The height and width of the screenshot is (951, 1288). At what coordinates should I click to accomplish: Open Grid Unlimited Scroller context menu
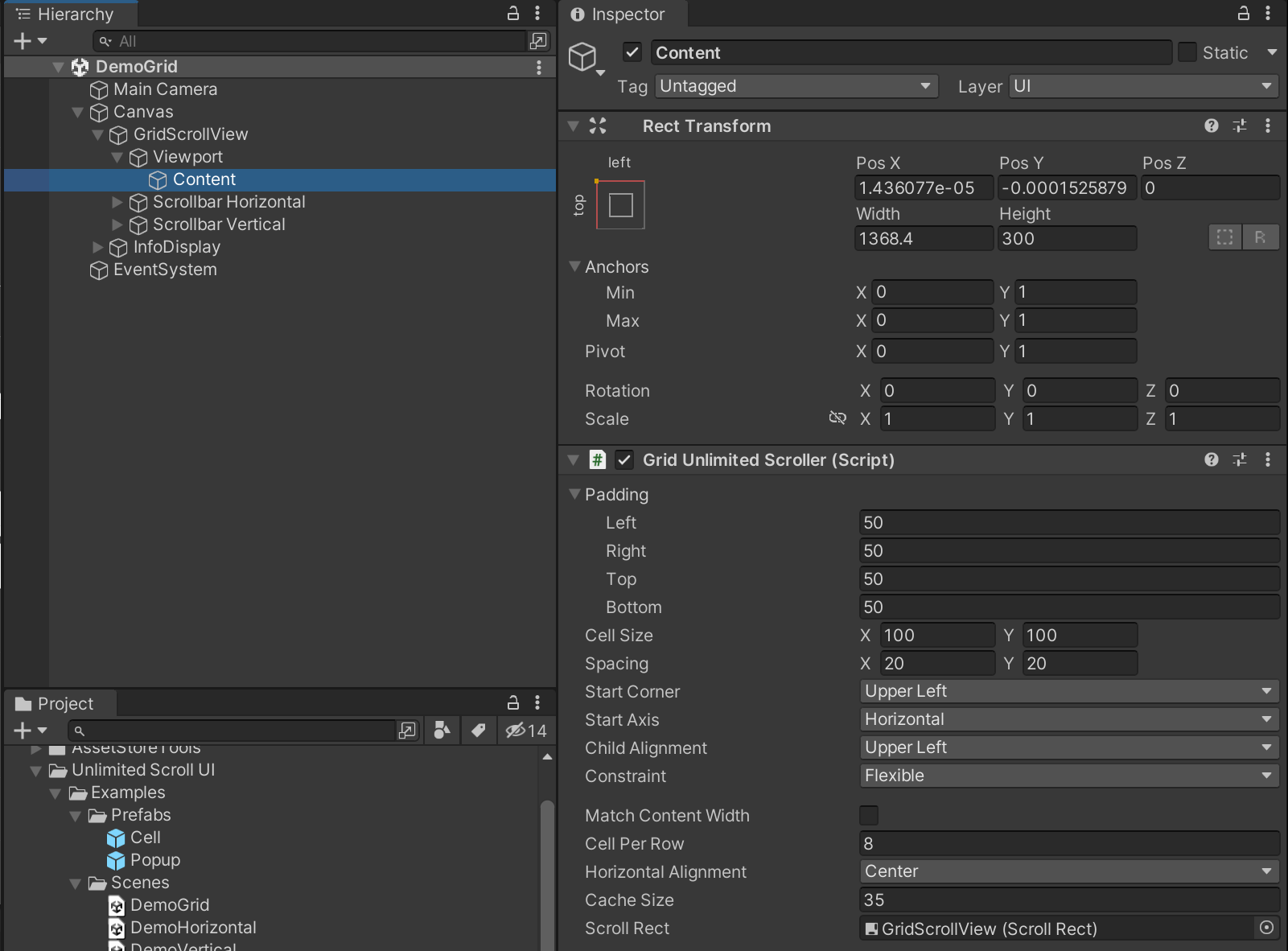pyautogui.click(x=1268, y=459)
